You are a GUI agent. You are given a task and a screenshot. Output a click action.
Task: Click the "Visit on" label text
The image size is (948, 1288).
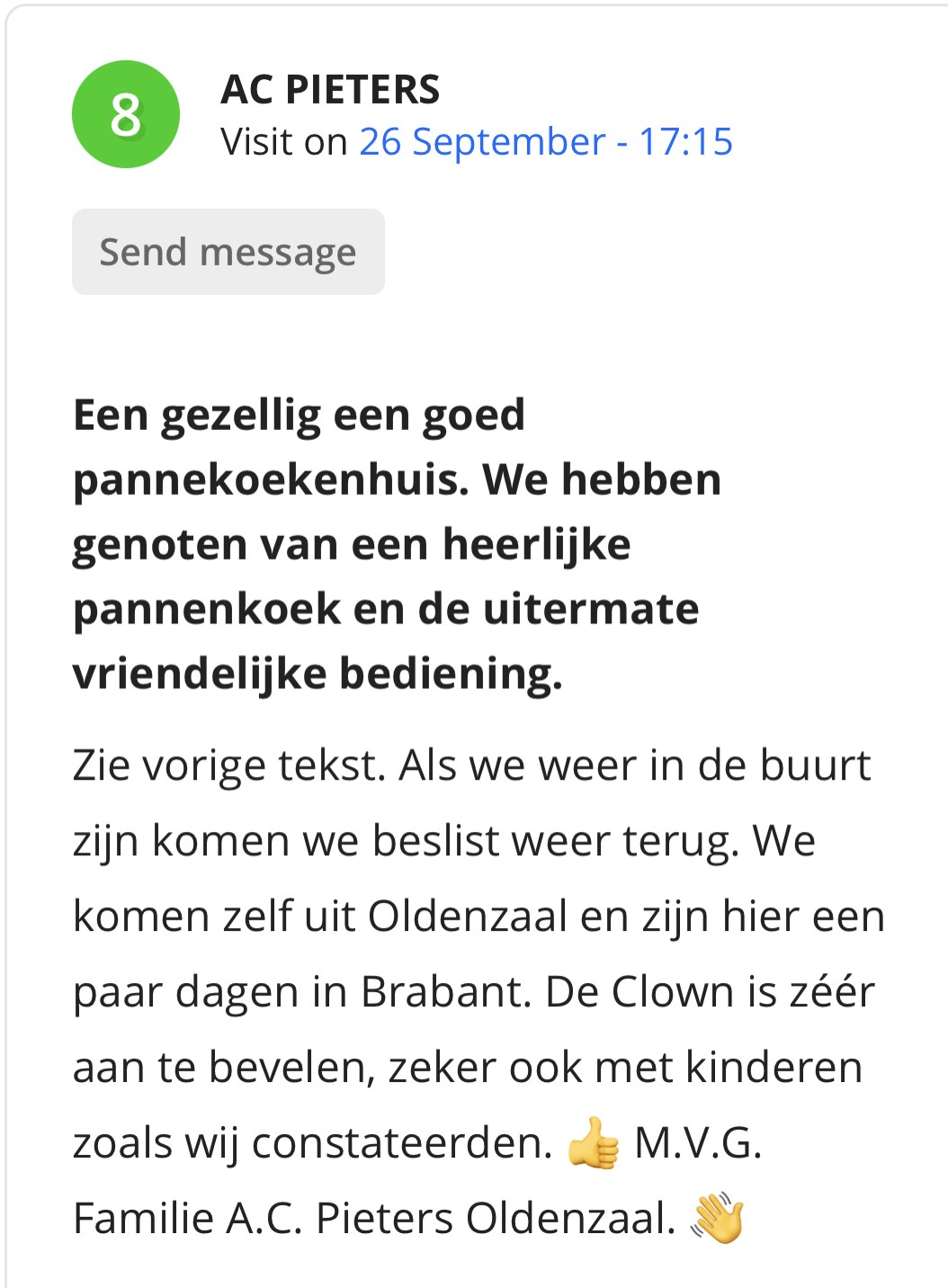(x=284, y=141)
